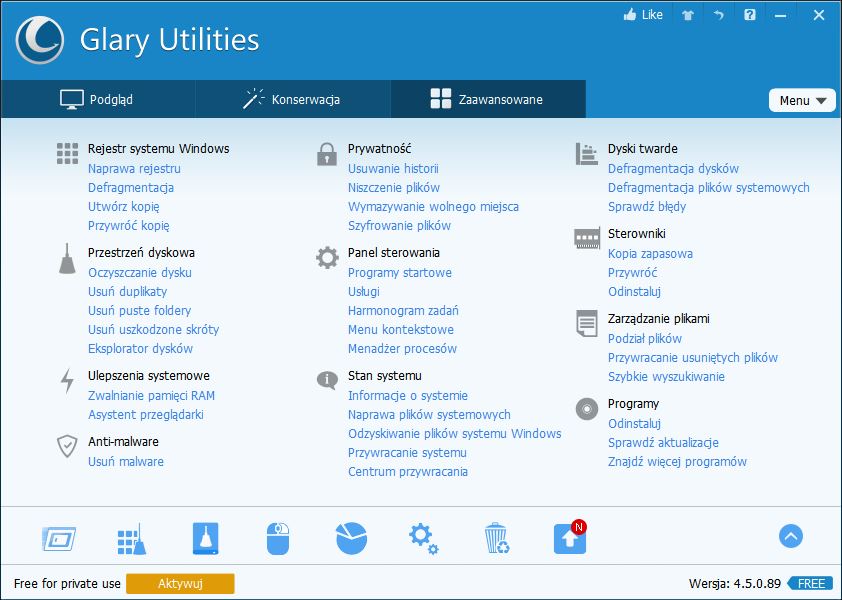Launch the registry cleaner grid-and-broom icon
Image resolution: width=842 pixels, height=600 pixels.
pos(132,539)
